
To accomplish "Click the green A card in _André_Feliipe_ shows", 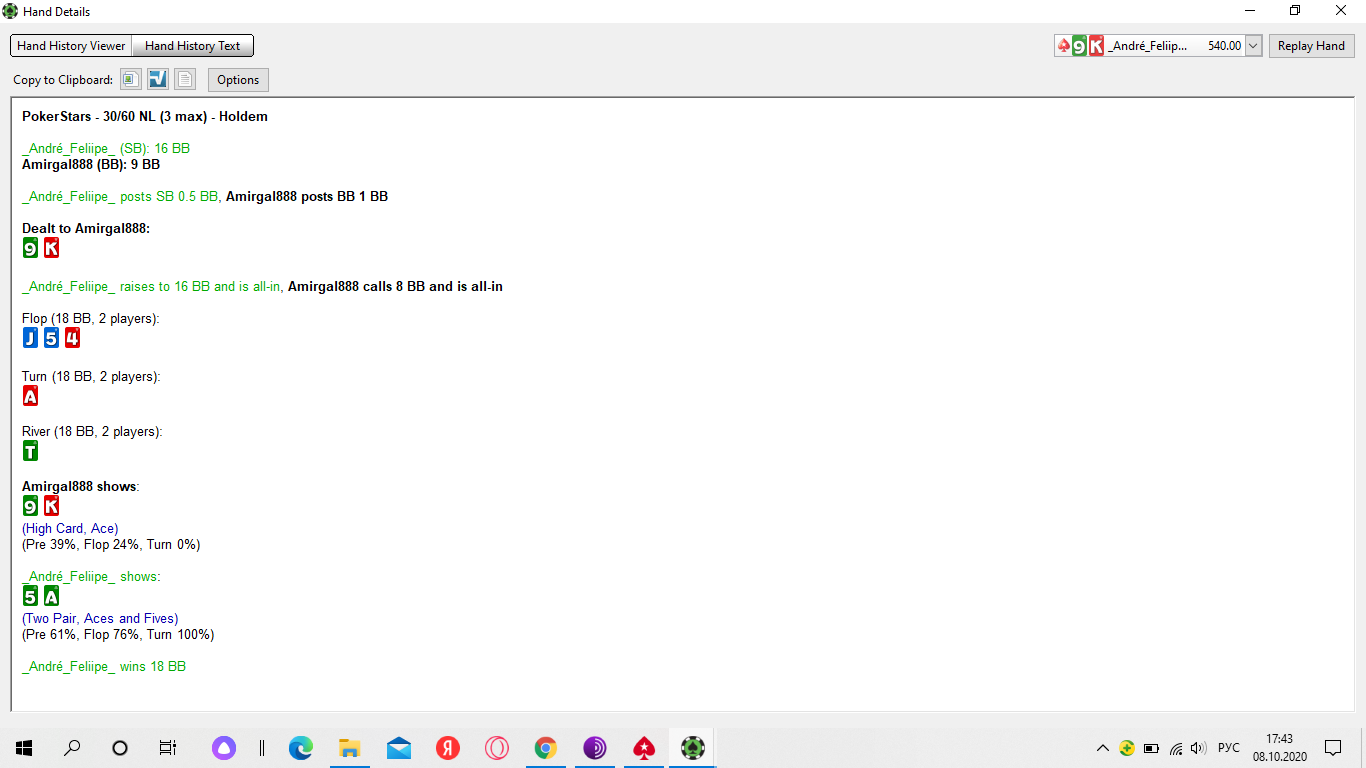I will [x=51, y=596].
